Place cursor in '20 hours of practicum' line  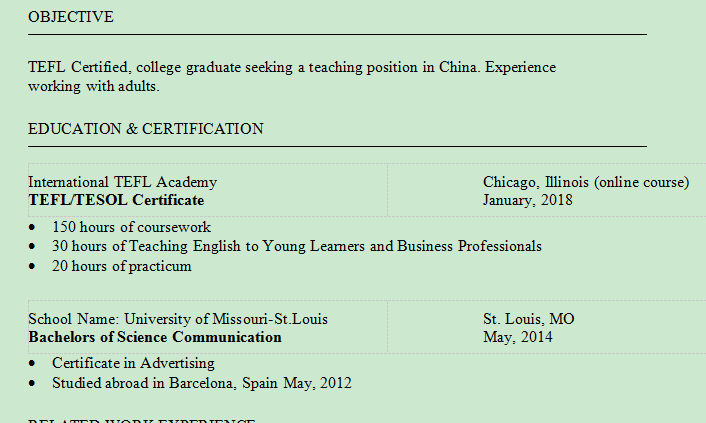coord(121,266)
